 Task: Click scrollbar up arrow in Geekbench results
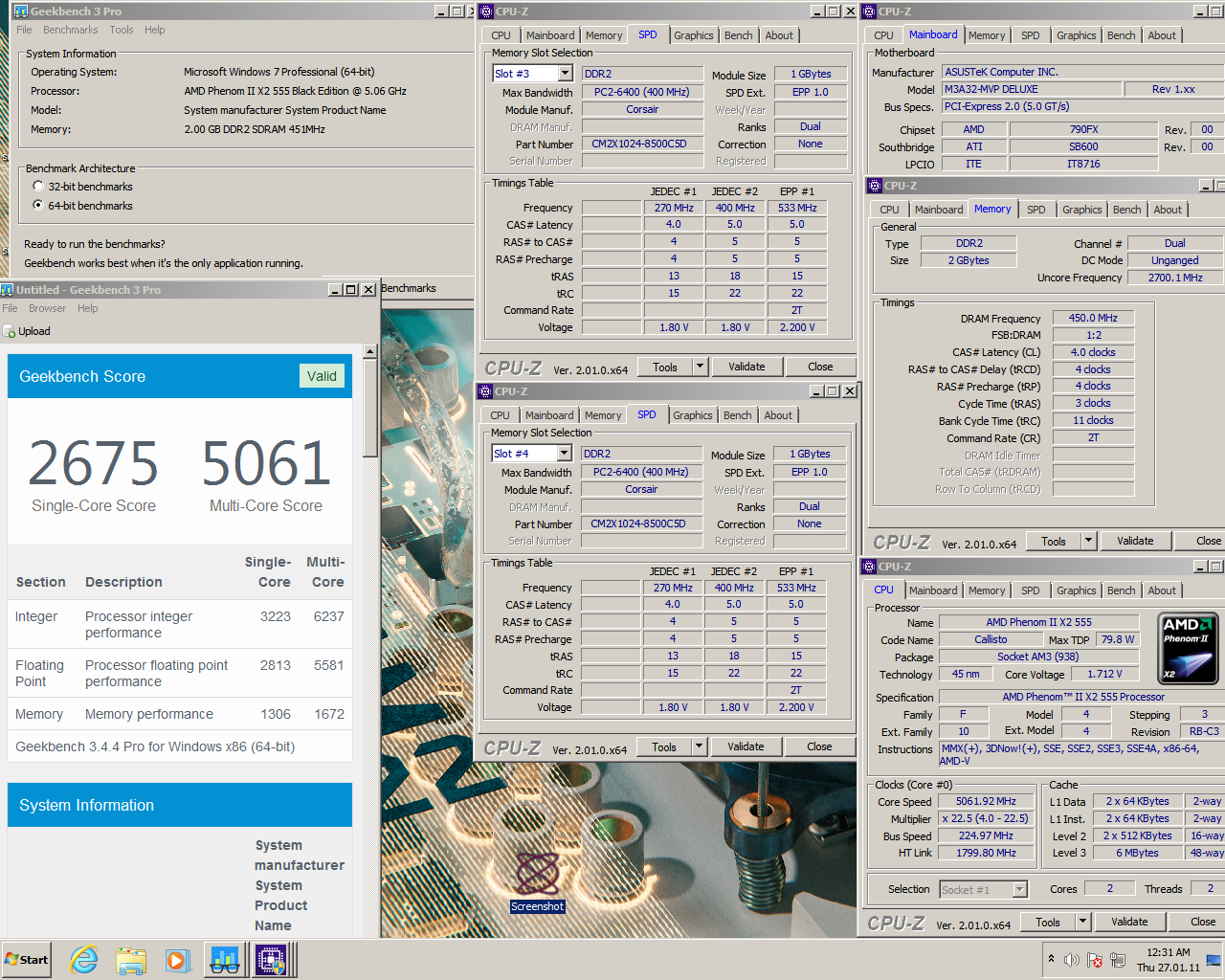point(370,352)
